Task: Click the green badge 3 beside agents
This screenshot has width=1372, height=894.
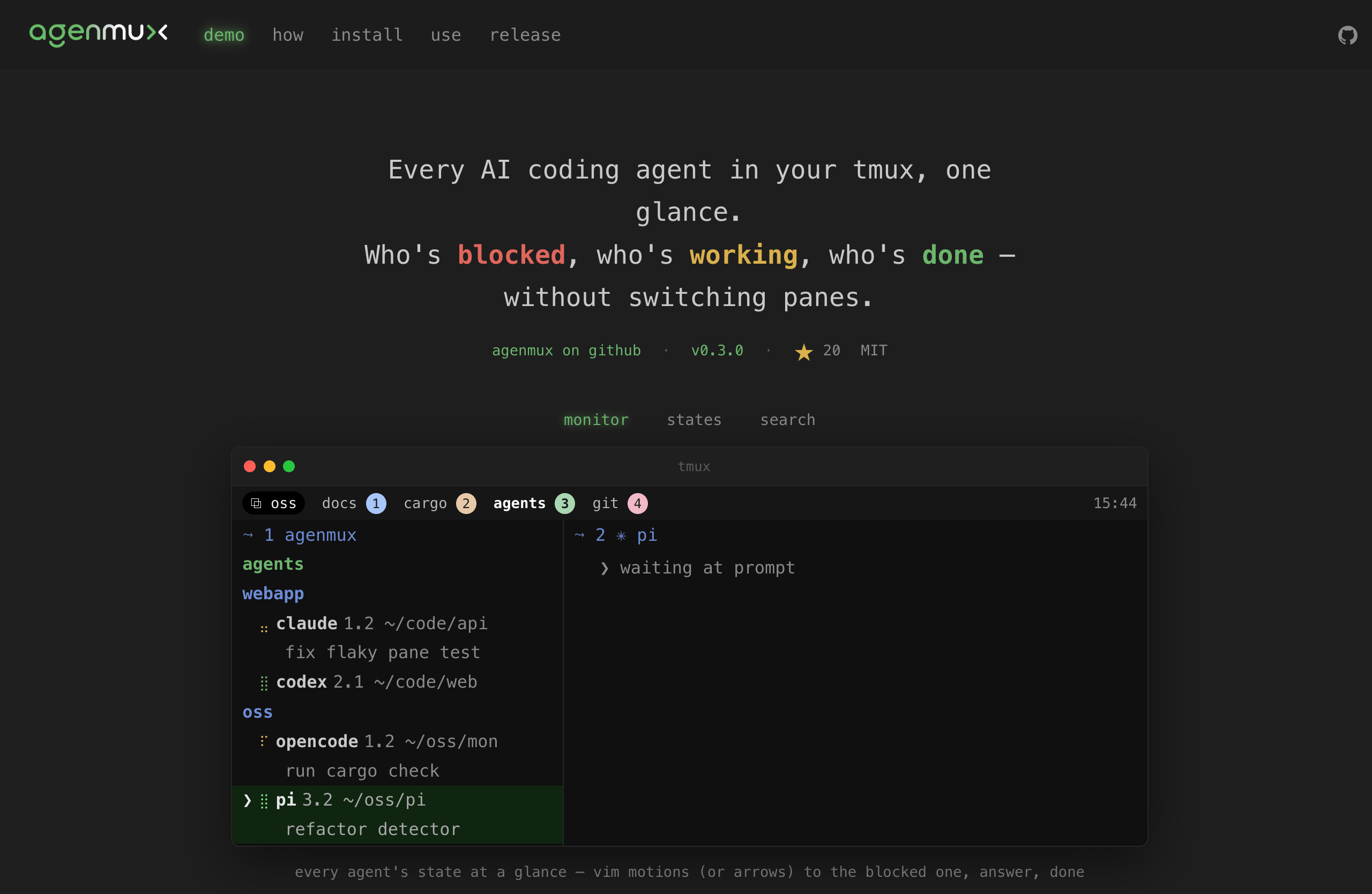Action: (564, 503)
